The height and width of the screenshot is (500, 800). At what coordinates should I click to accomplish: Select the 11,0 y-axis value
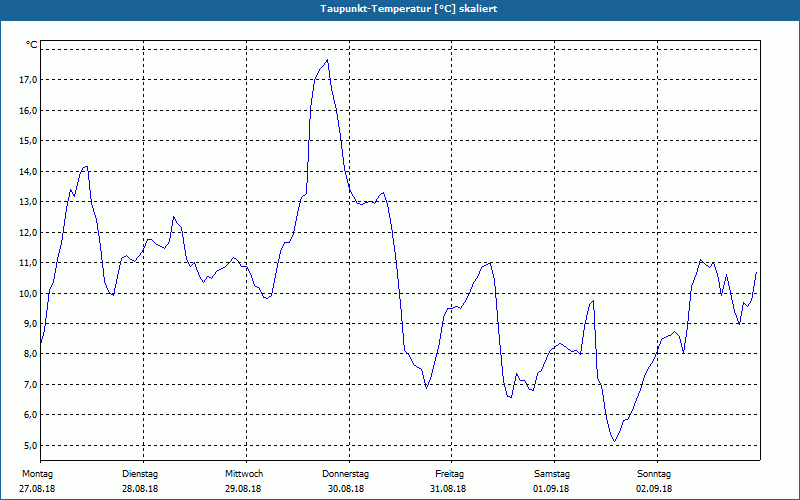pyautogui.click(x=29, y=263)
